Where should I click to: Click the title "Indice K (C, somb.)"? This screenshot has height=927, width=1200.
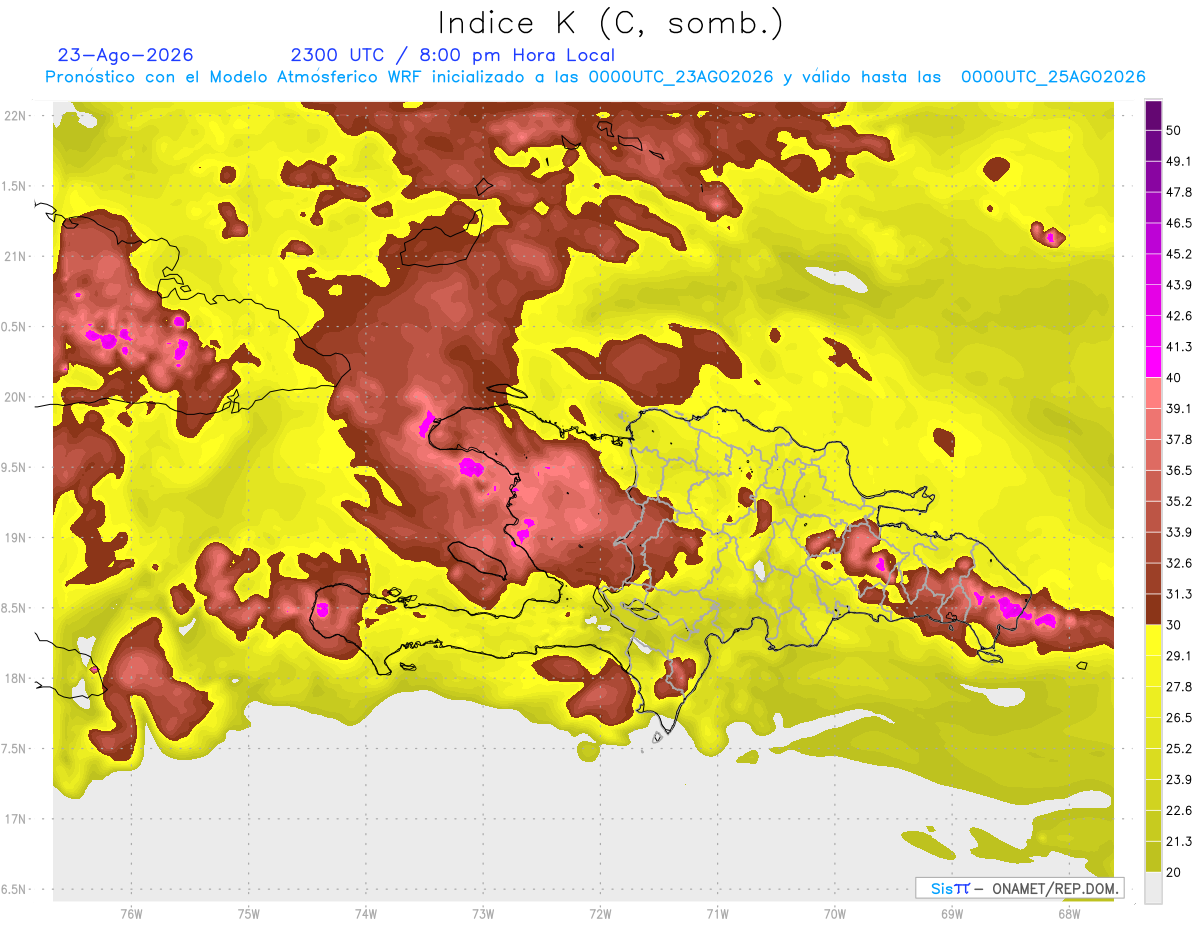(x=610, y=23)
